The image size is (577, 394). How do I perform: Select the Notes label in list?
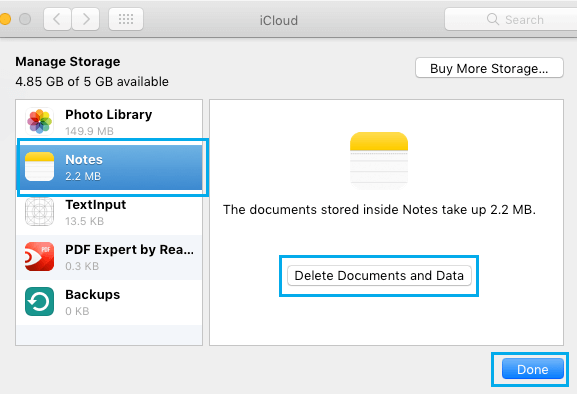(x=84, y=160)
